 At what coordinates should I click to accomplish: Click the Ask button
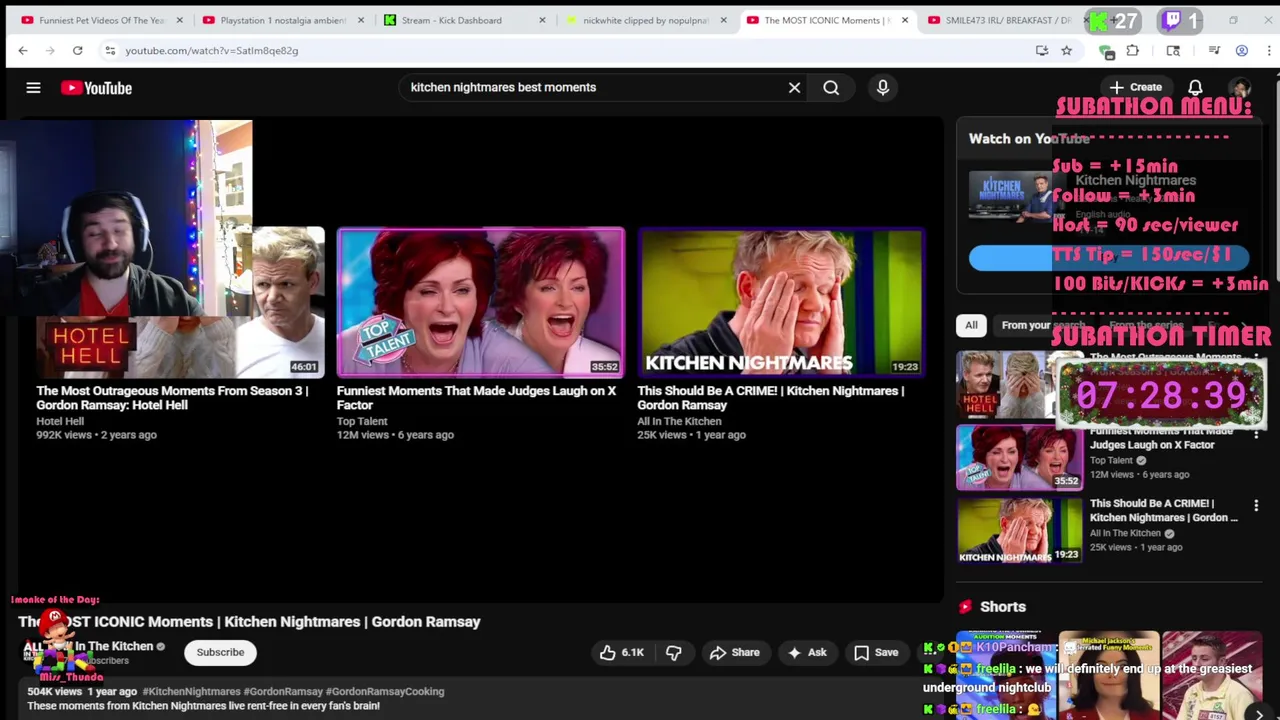coord(806,652)
